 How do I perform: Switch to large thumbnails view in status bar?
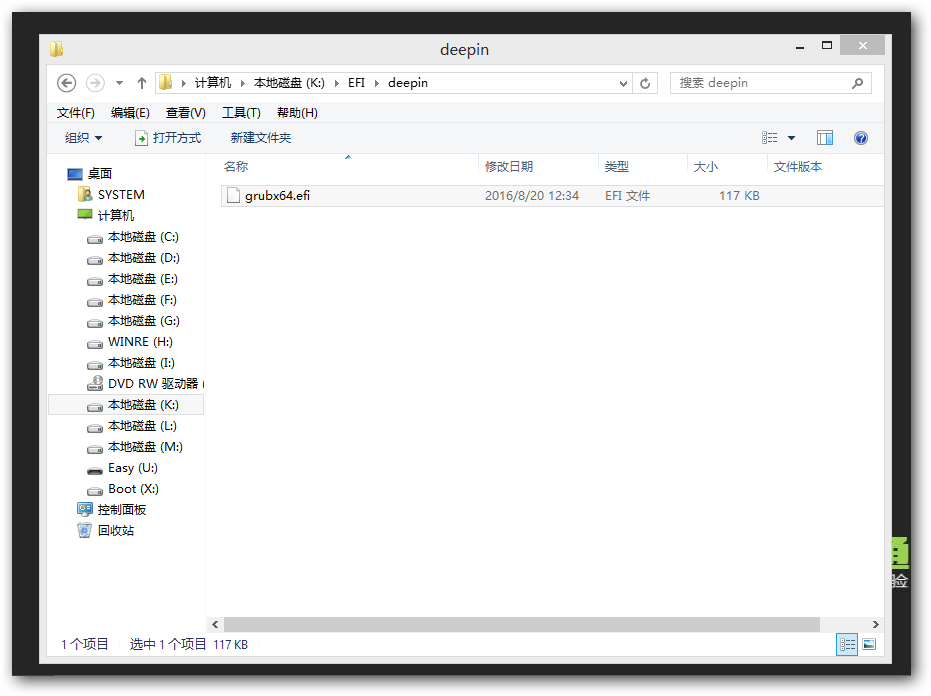point(869,644)
